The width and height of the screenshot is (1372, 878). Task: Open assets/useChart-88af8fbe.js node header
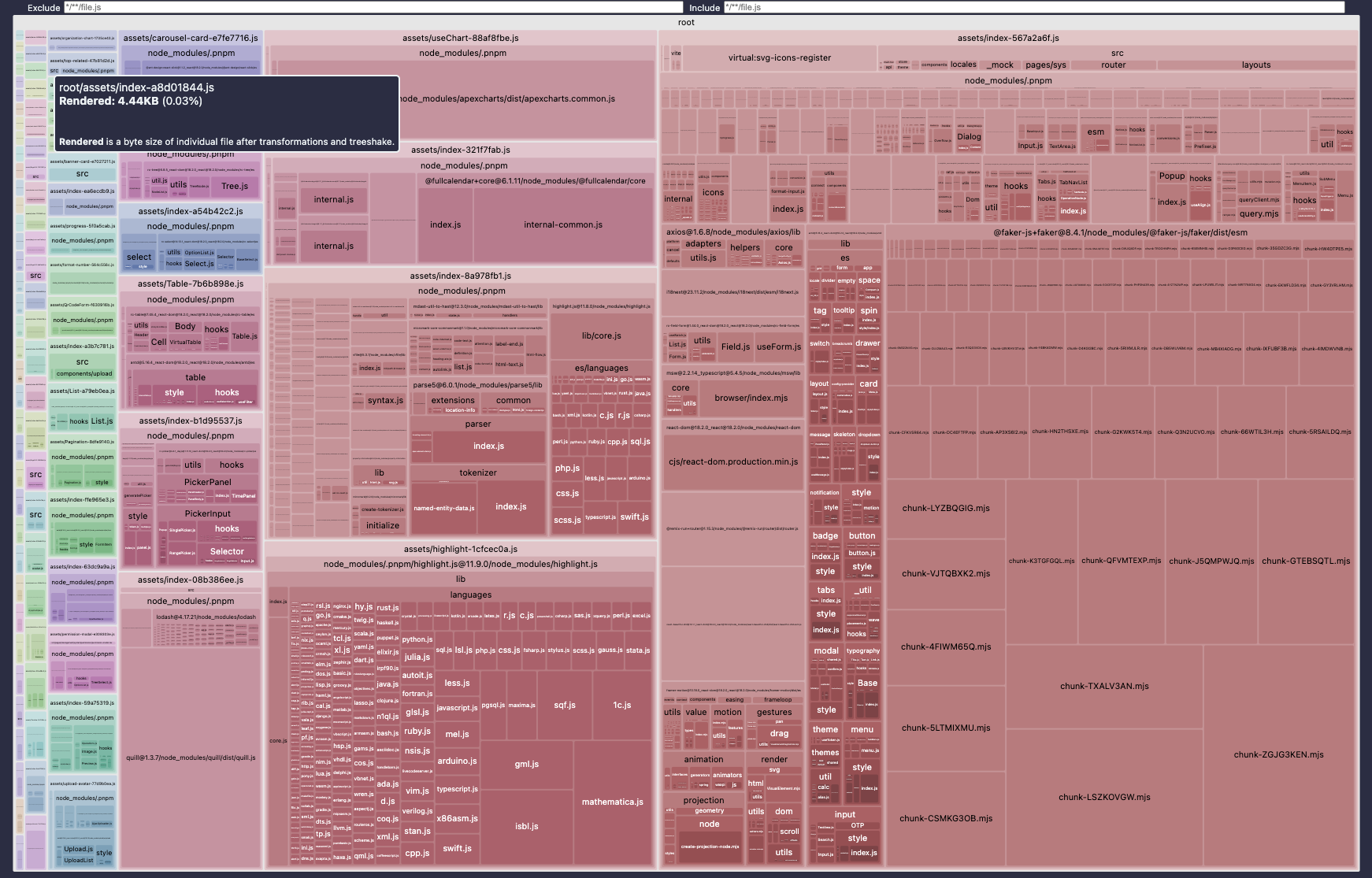461,38
